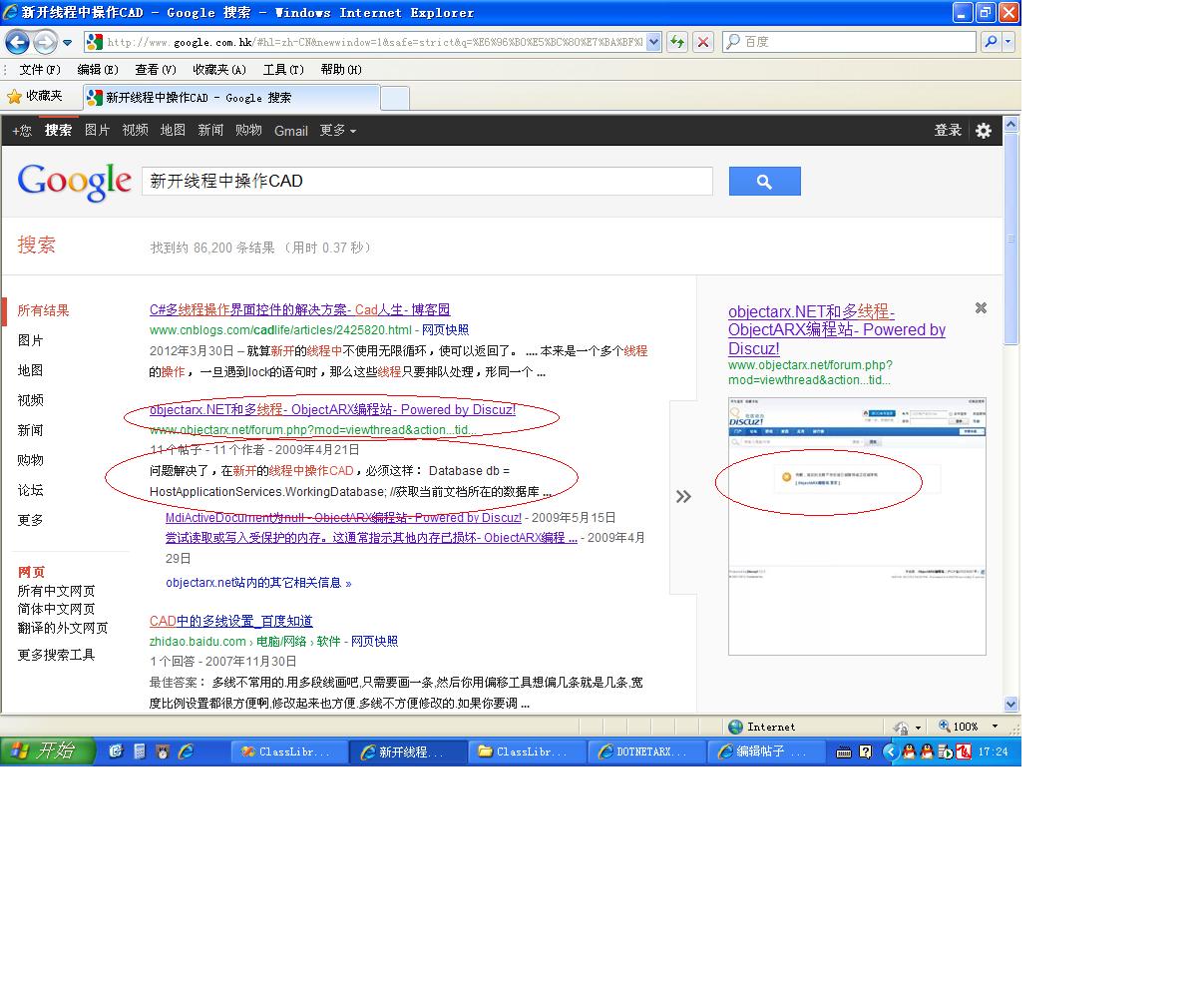Viewport: 1204px width, 998px height.
Task: Click the blue Google search button
Action: [x=764, y=182]
